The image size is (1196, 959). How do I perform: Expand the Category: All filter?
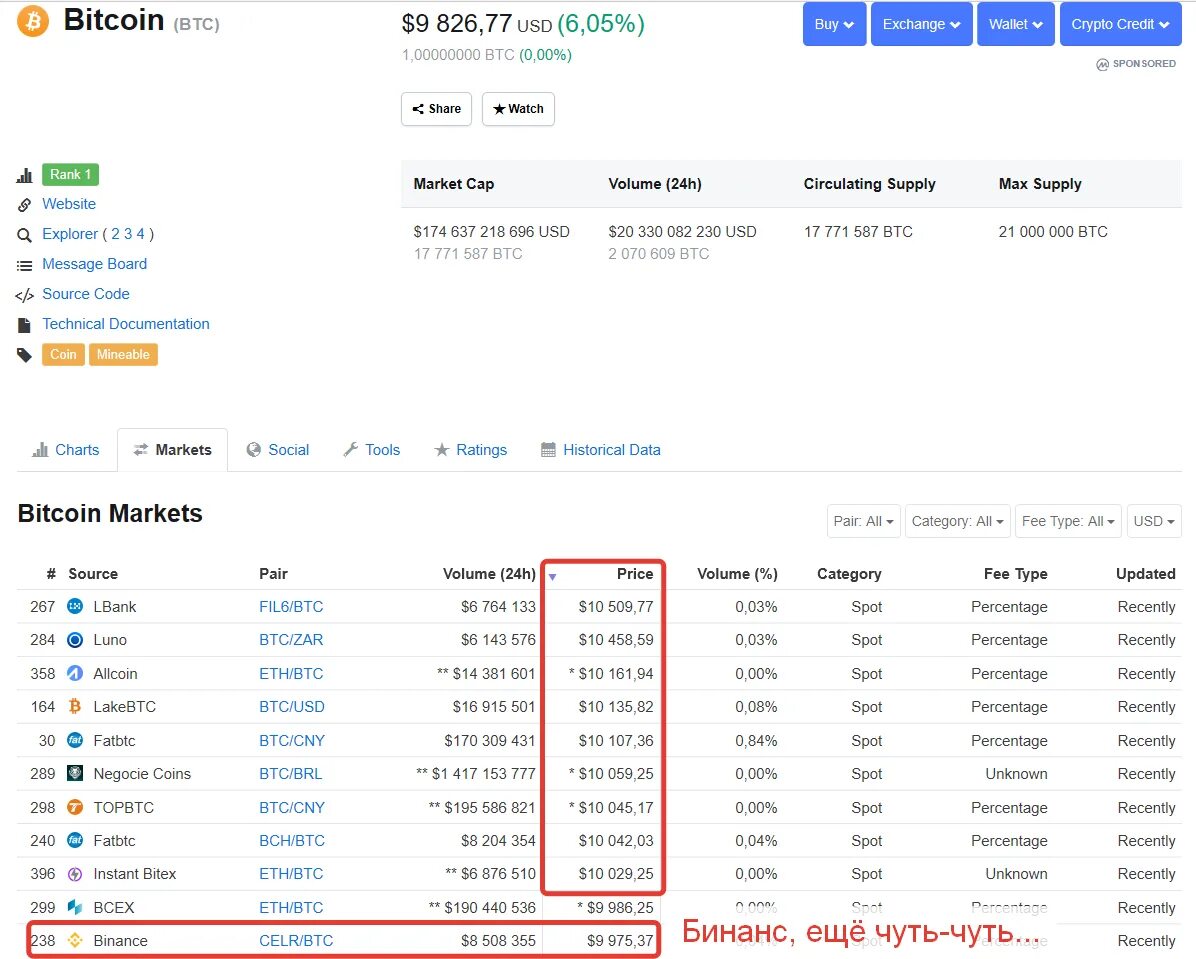pyautogui.click(x=958, y=521)
